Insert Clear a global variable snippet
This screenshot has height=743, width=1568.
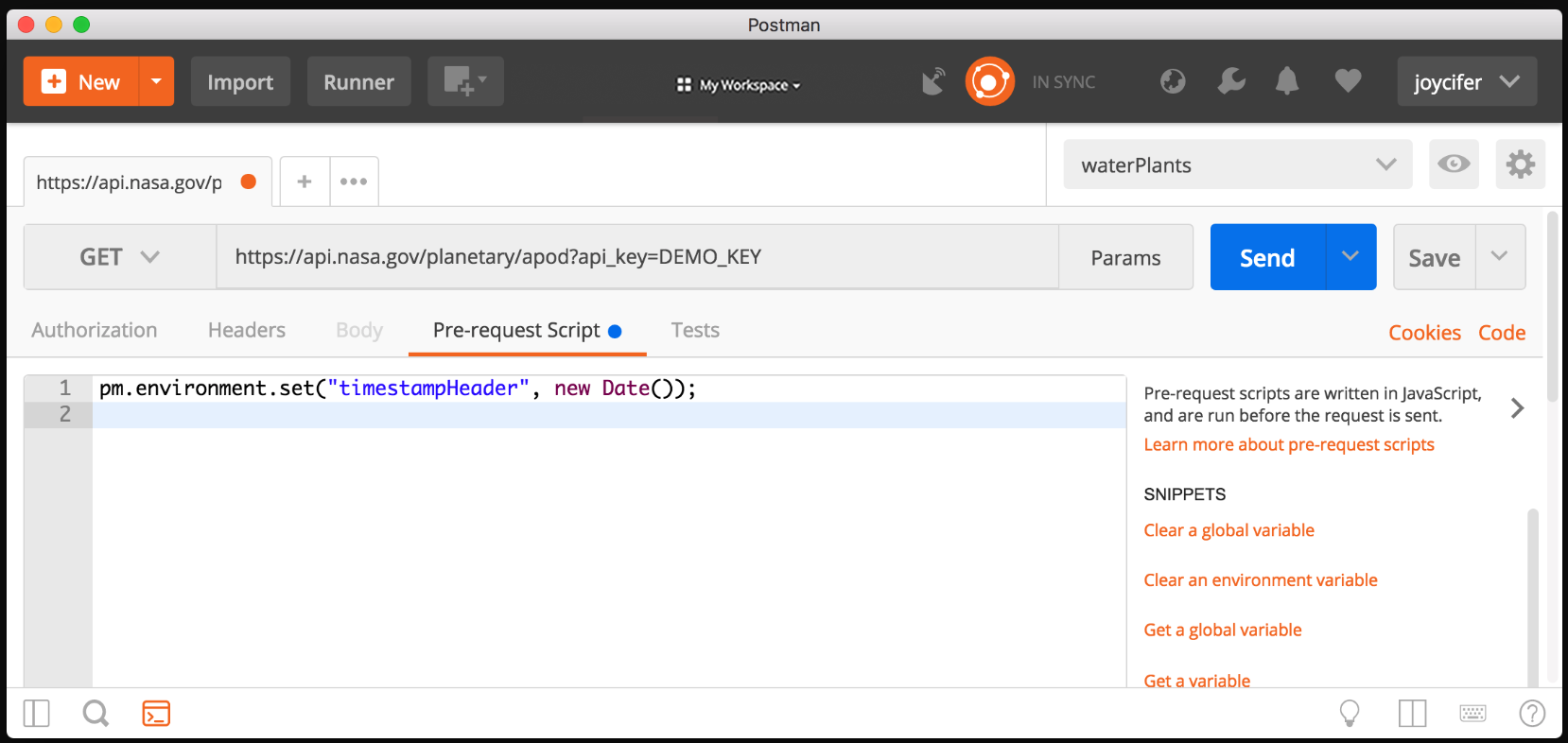[x=1228, y=530]
